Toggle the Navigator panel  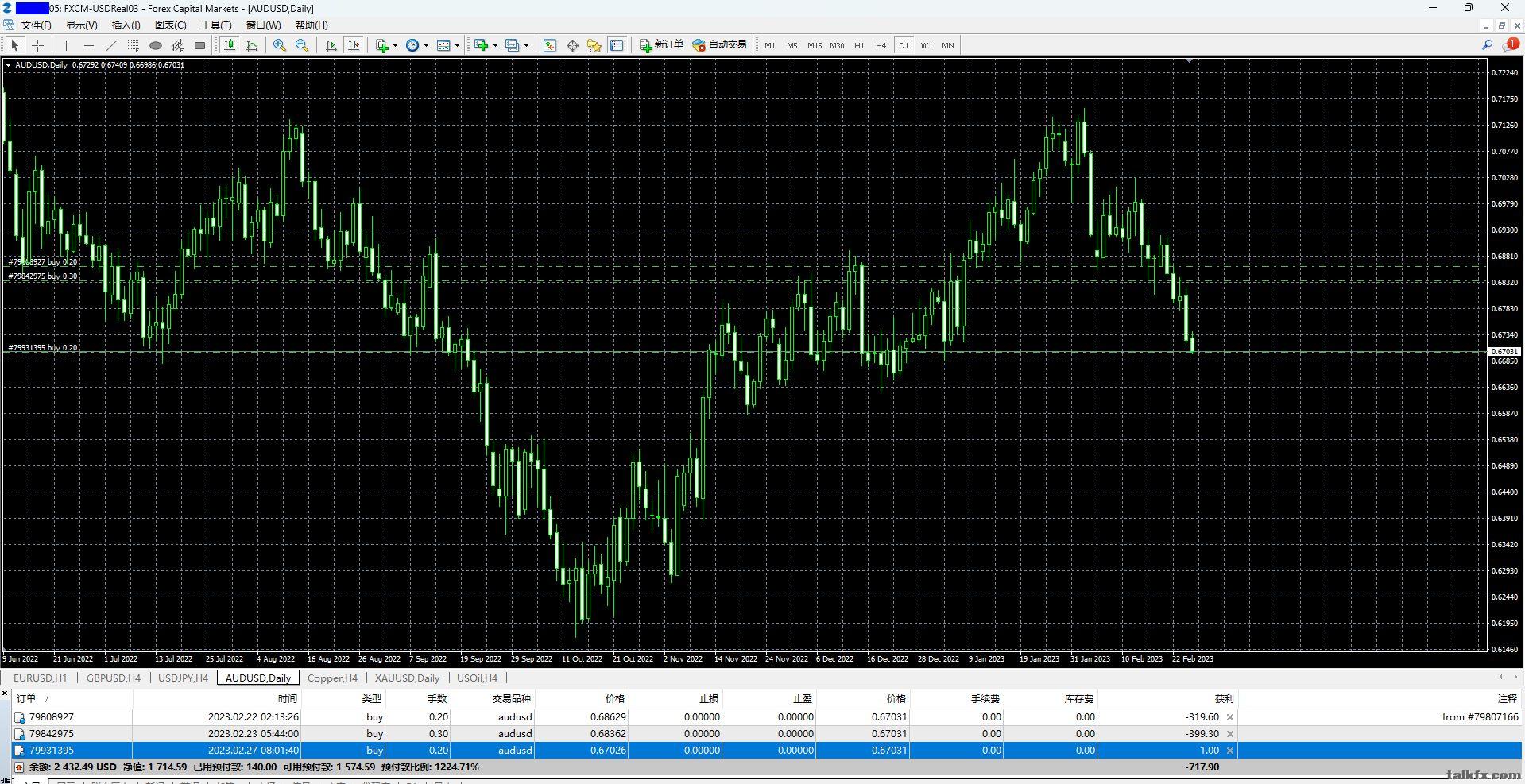pyautogui.click(x=594, y=45)
